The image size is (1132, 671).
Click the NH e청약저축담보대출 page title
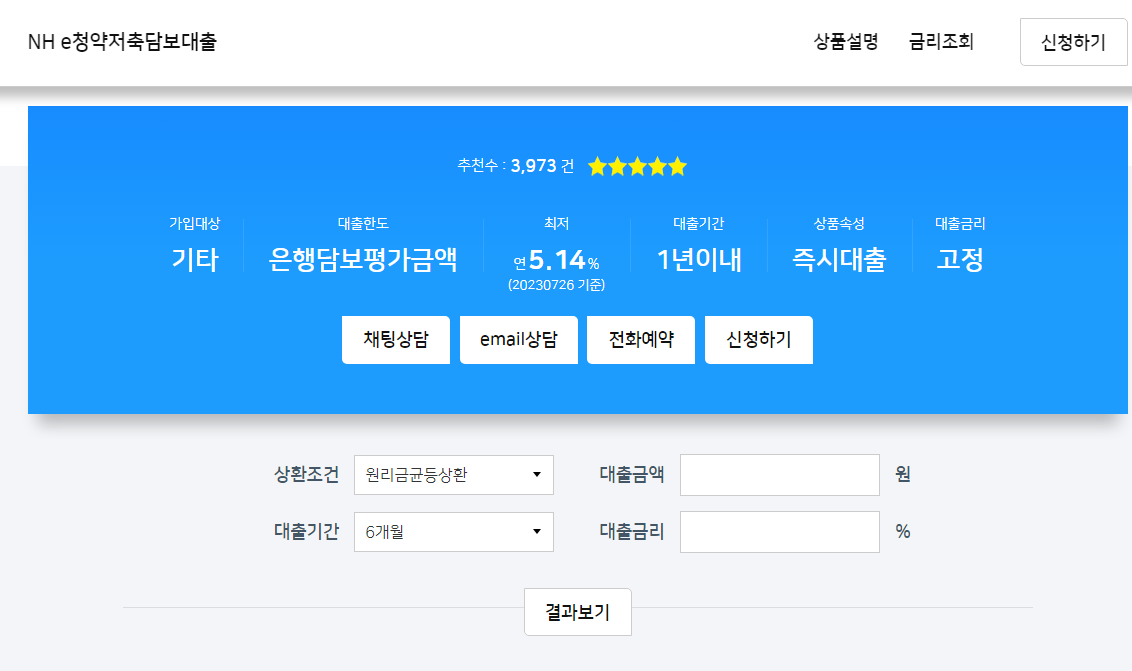click(x=122, y=42)
